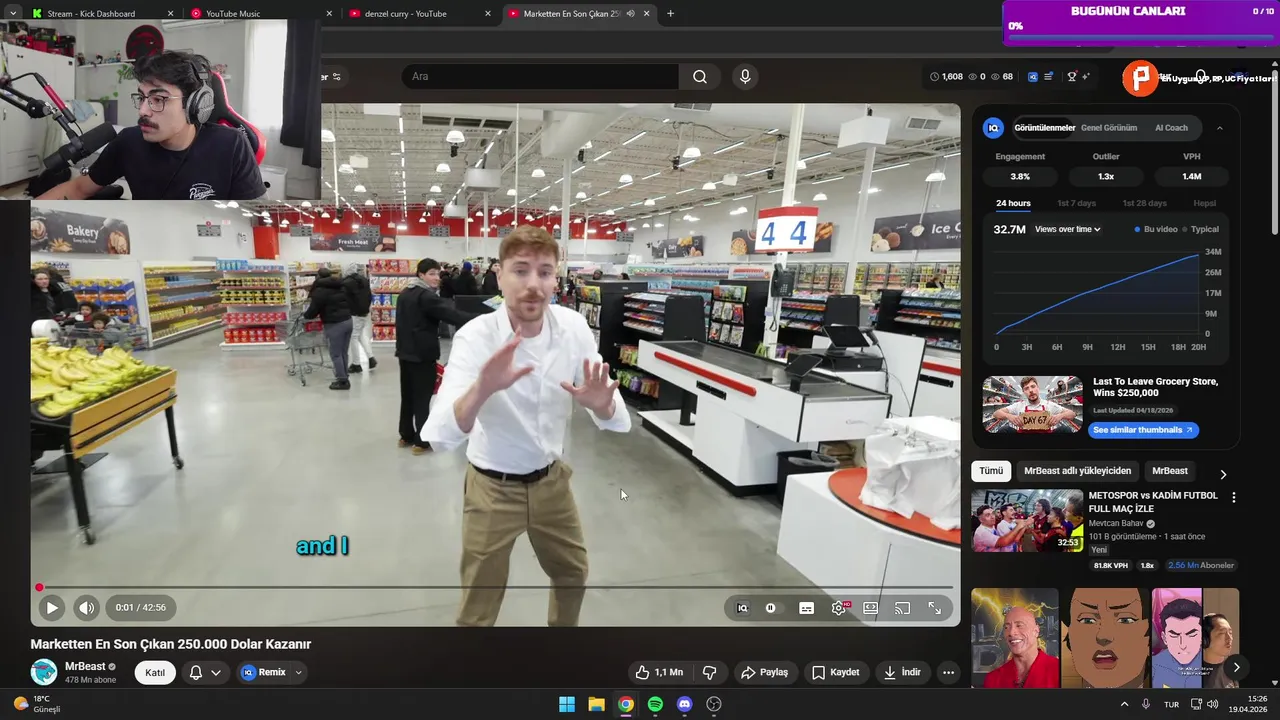Share the video via Paylaş button
The image size is (1280, 720).
(x=764, y=672)
